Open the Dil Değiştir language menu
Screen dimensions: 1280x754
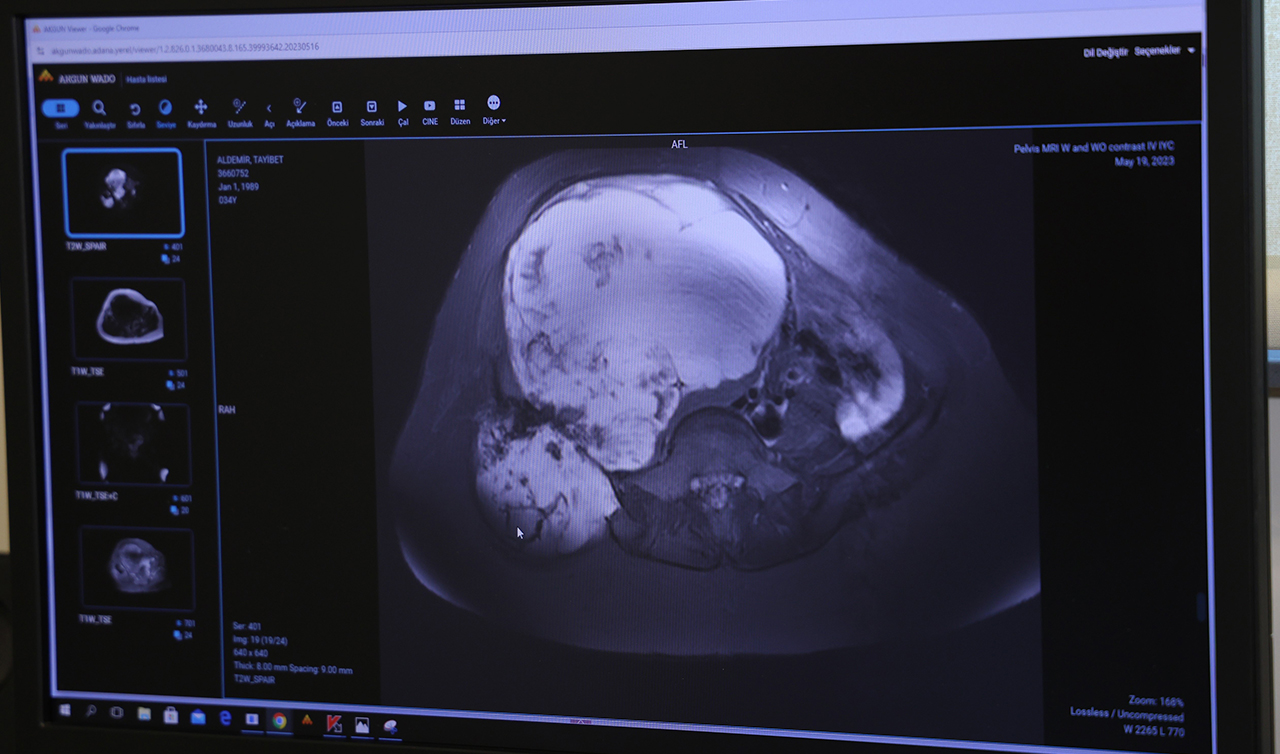click(x=1105, y=52)
